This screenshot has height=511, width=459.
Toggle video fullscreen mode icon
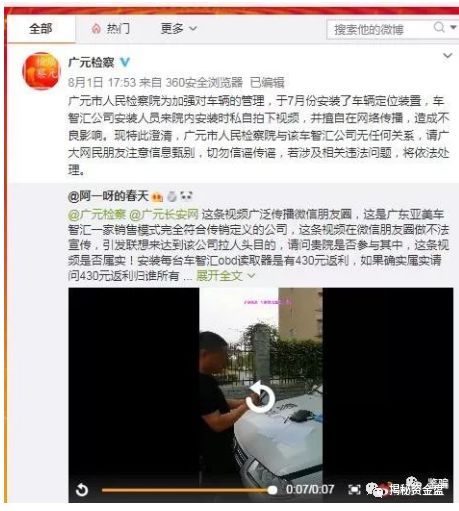354,489
